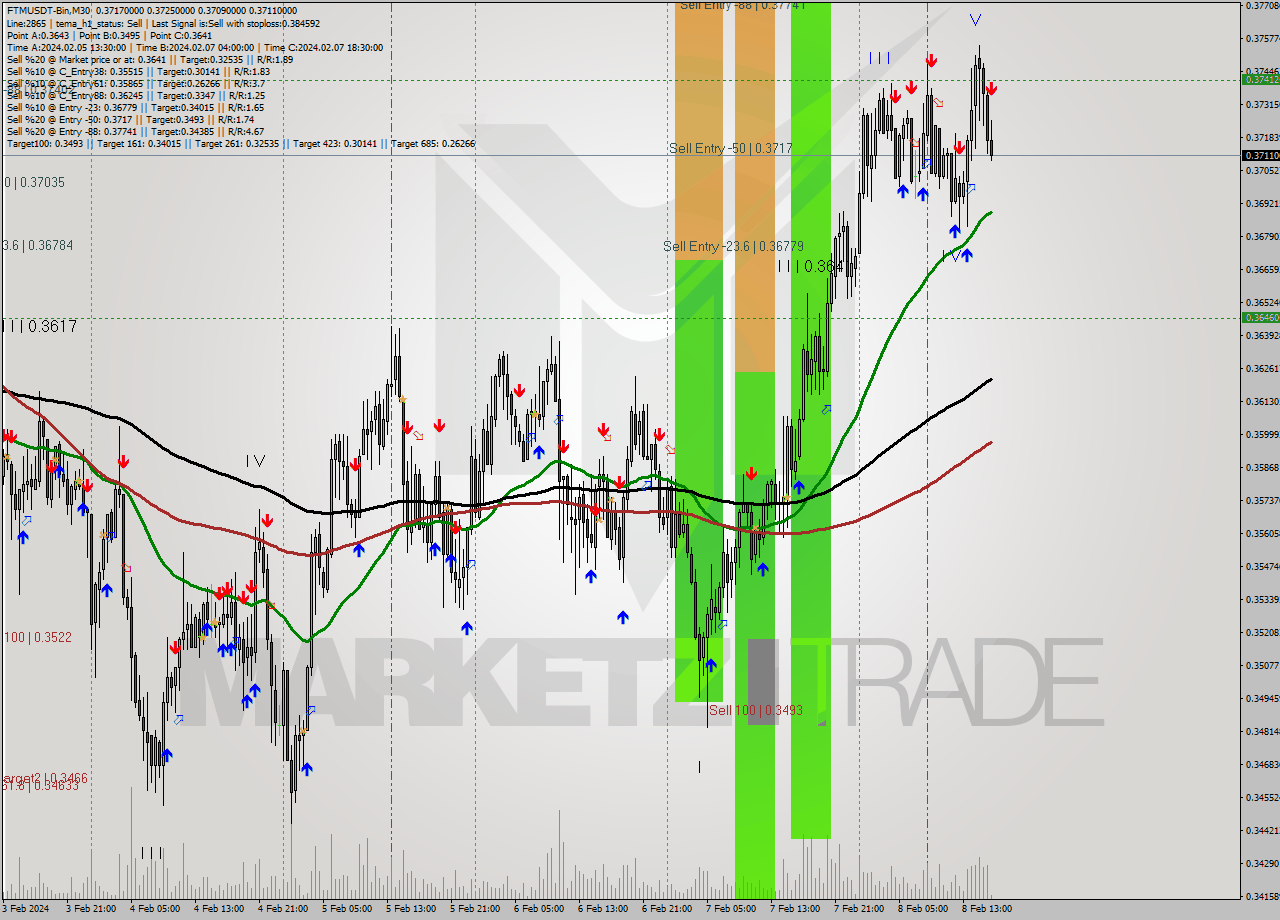Image resolution: width=1280 pixels, height=920 pixels.
Task: Click the '6 Feb 05:00' time axis label
Action: pos(538,909)
